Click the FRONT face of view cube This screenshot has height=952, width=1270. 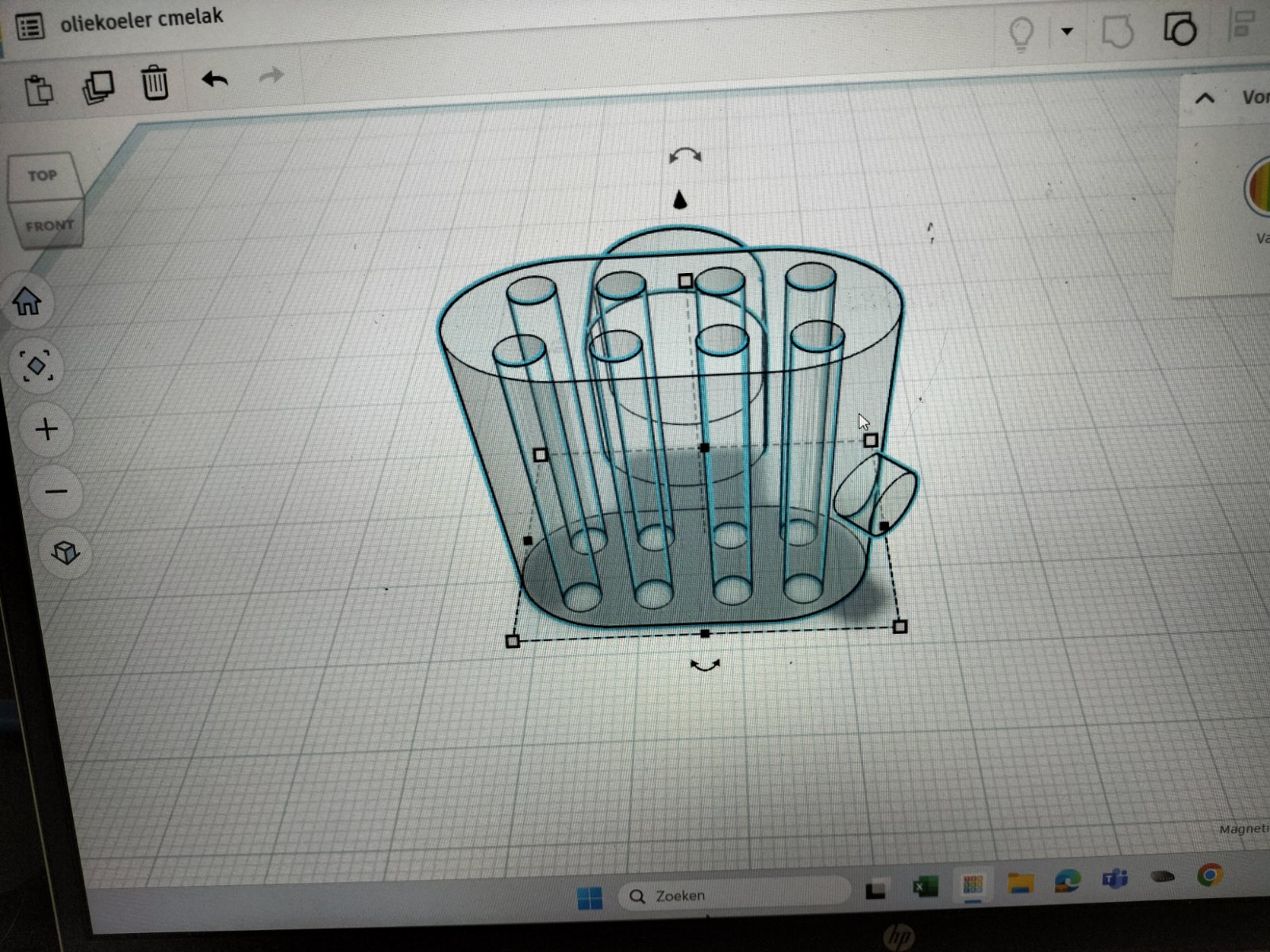49,225
